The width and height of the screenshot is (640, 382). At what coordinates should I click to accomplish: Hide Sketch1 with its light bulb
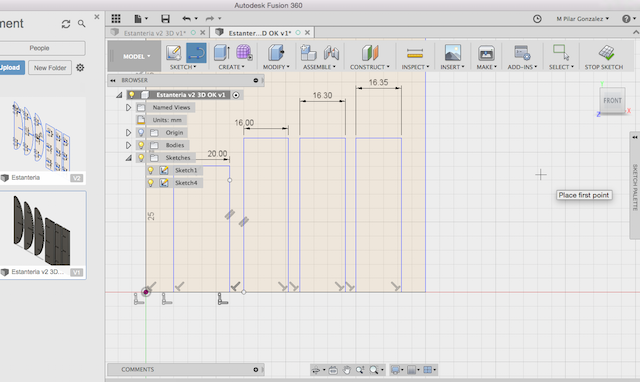151,170
